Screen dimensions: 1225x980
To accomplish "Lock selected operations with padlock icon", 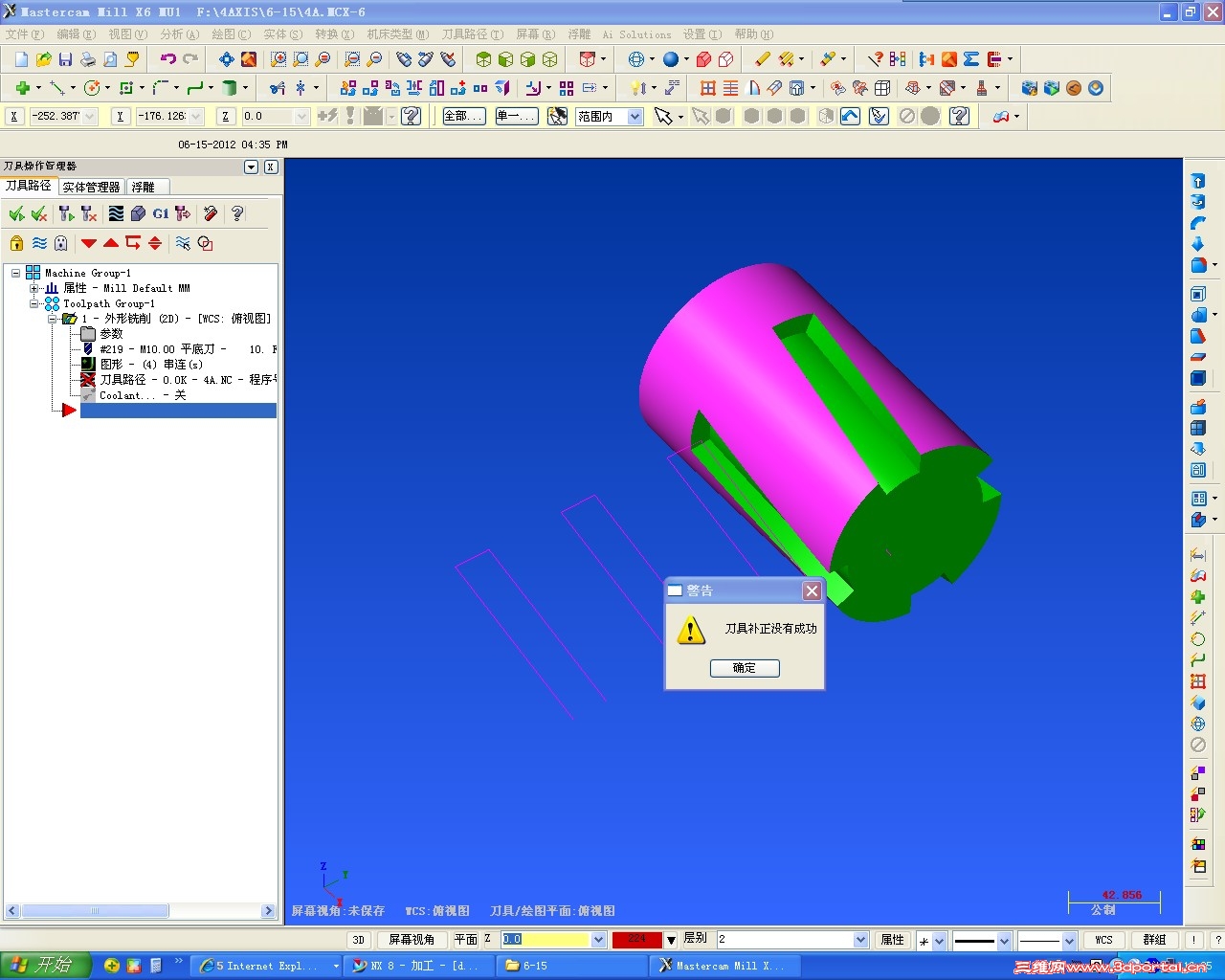I will tap(16, 243).
